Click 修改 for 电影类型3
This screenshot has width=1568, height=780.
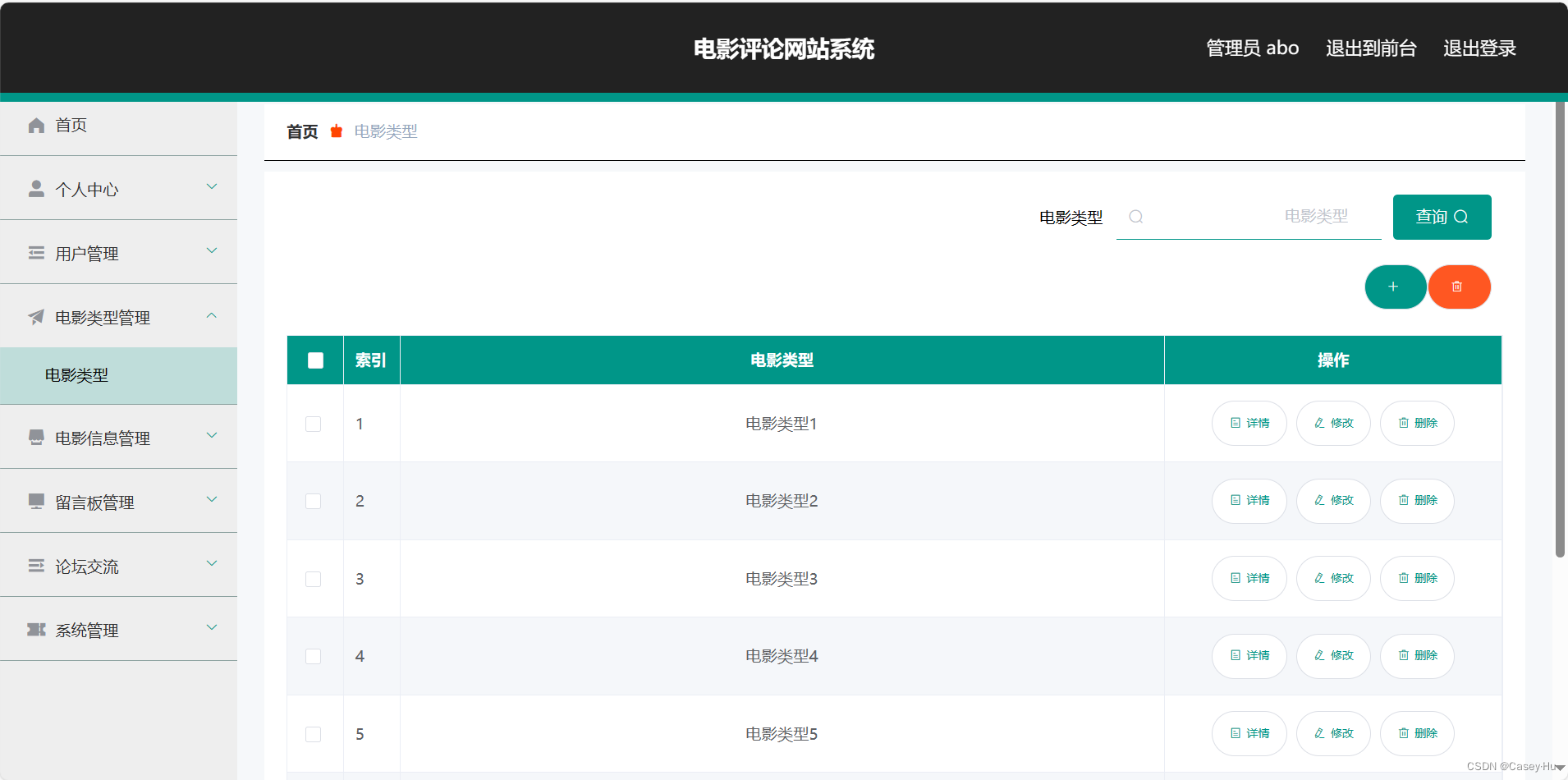(1333, 578)
